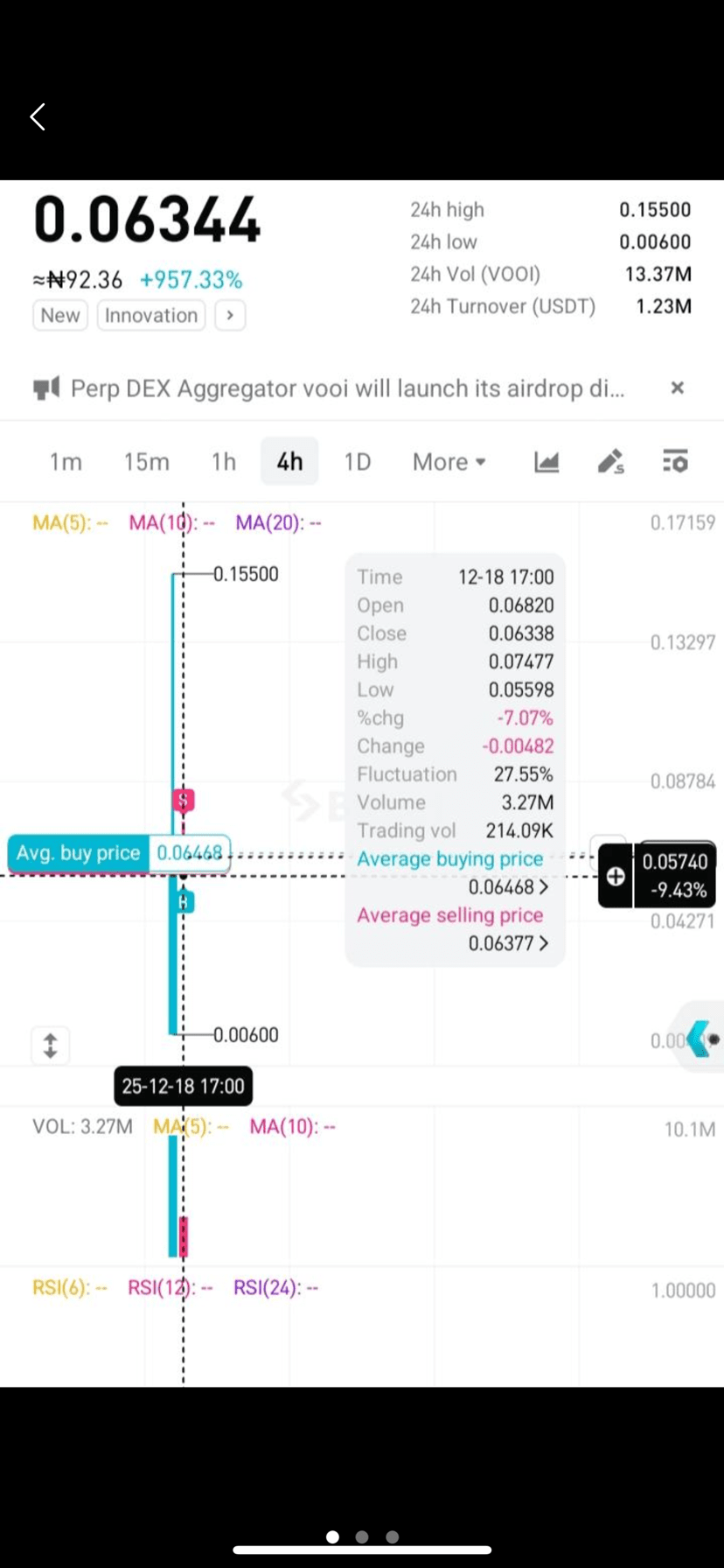Open the Perp DEX Aggregator announcement text
The height and width of the screenshot is (1568, 724).
pos(347,388)
